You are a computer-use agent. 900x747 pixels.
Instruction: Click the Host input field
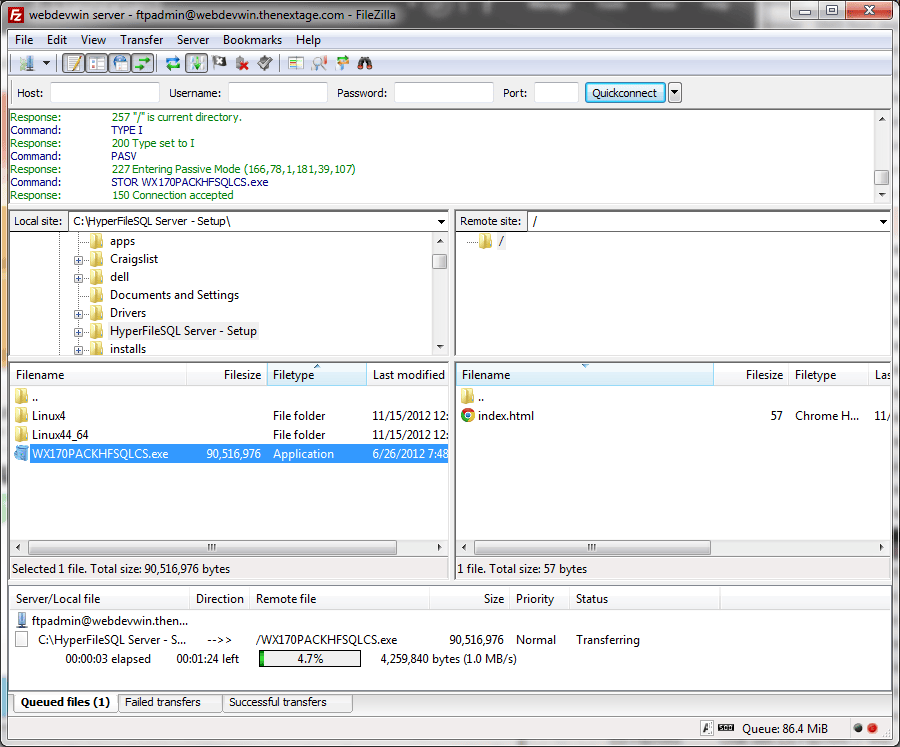tap(104, 92)
